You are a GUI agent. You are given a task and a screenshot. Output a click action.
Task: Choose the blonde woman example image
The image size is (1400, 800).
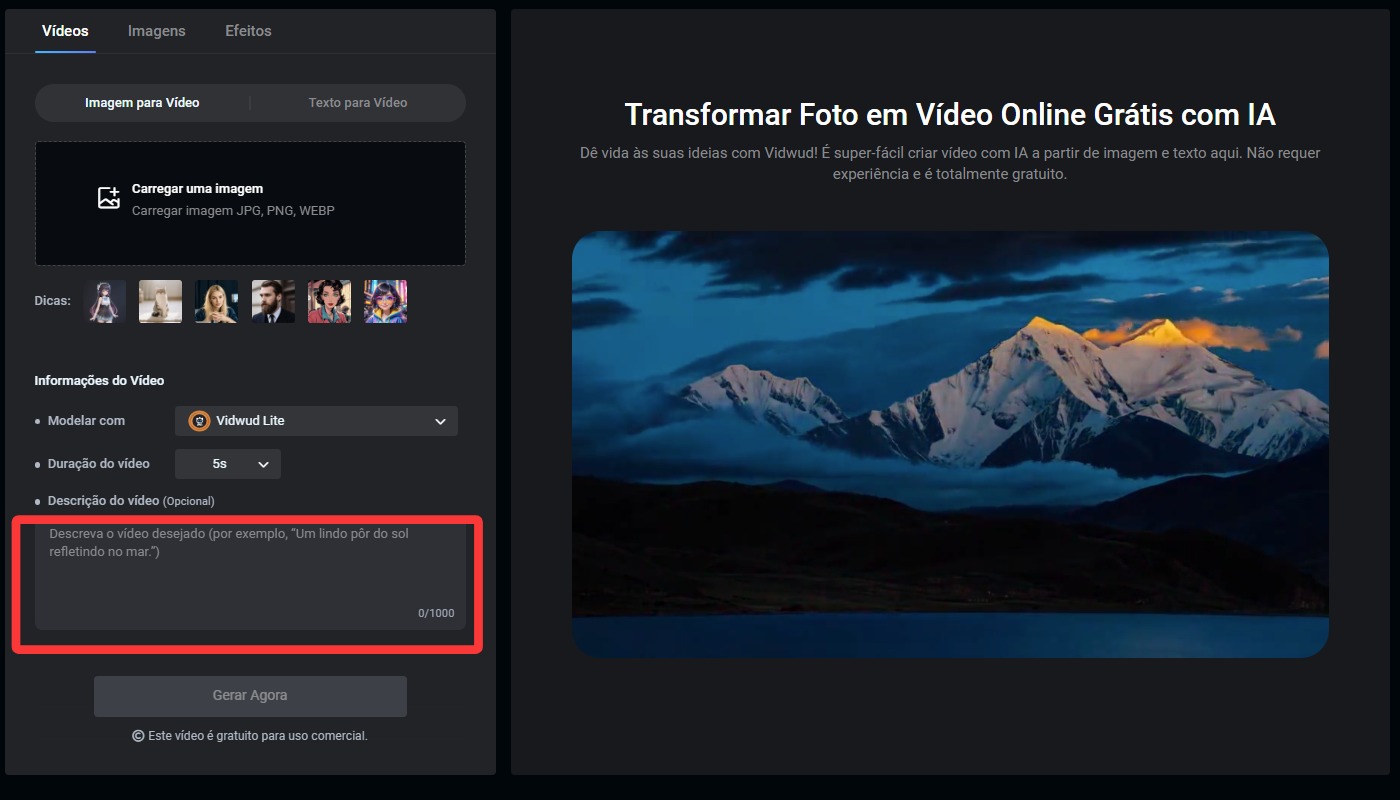pos(216,301)
